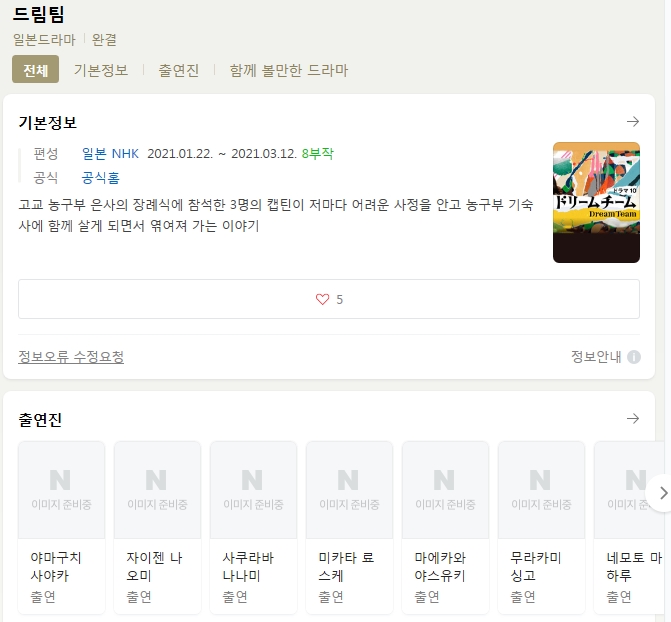671x622 pixels.
Task: Click 정보오류 수정요청 link
Action: 71,356
